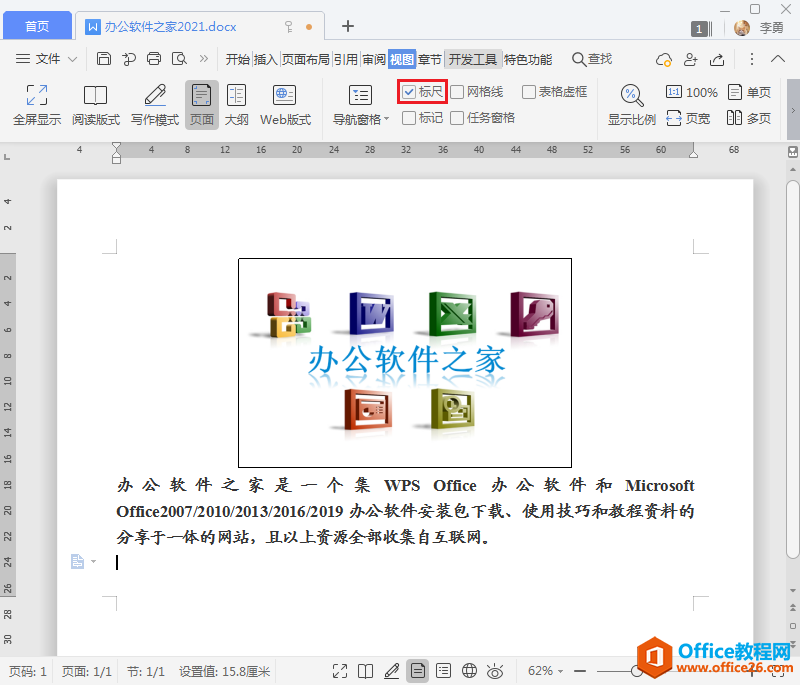Click the inserted Office logo picture

click(404, 362)
